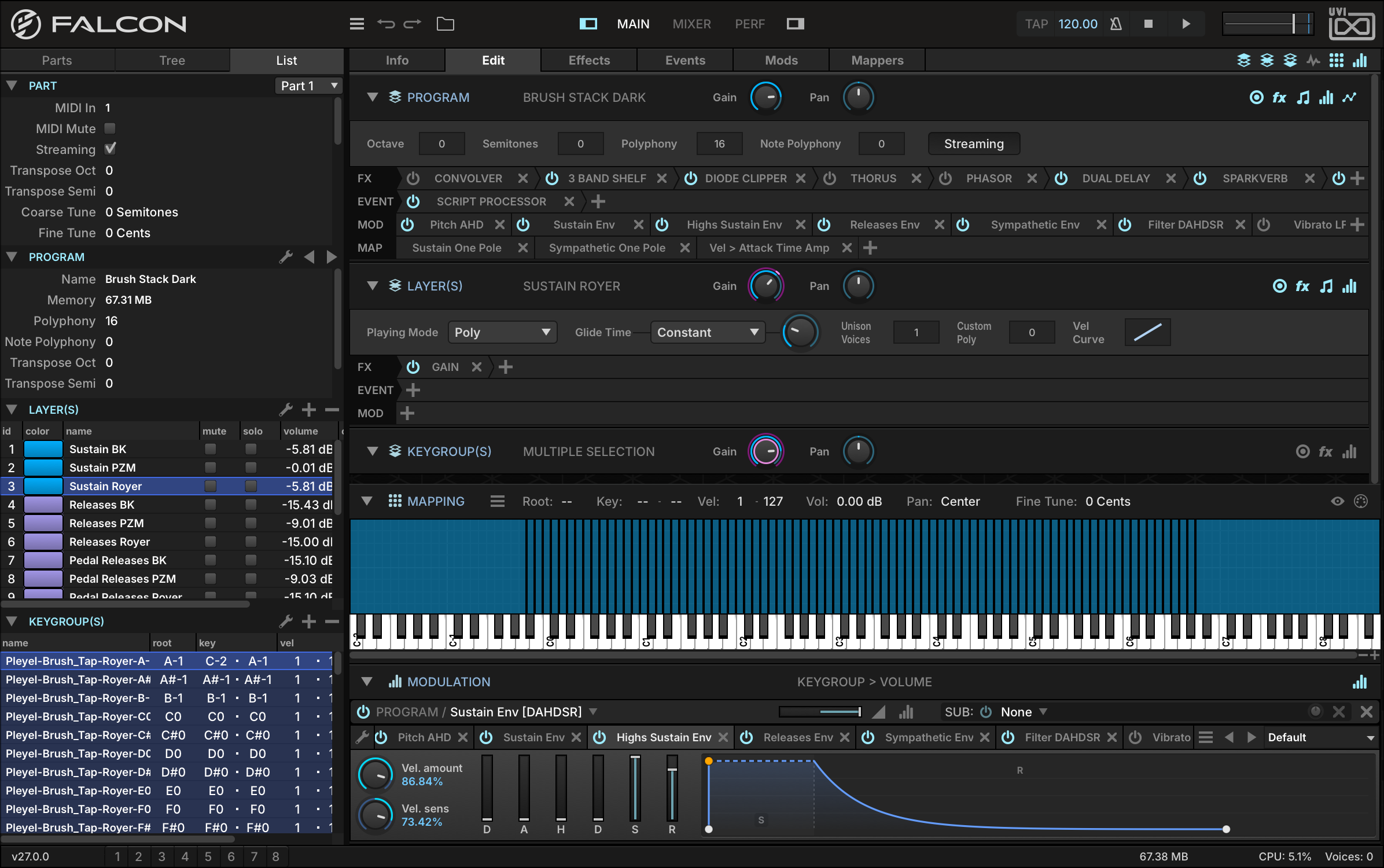The height and width of the screenshot is (868, 1384).
Task: Toggle MIDI Mute checkbox
Action: coord(110,128)
